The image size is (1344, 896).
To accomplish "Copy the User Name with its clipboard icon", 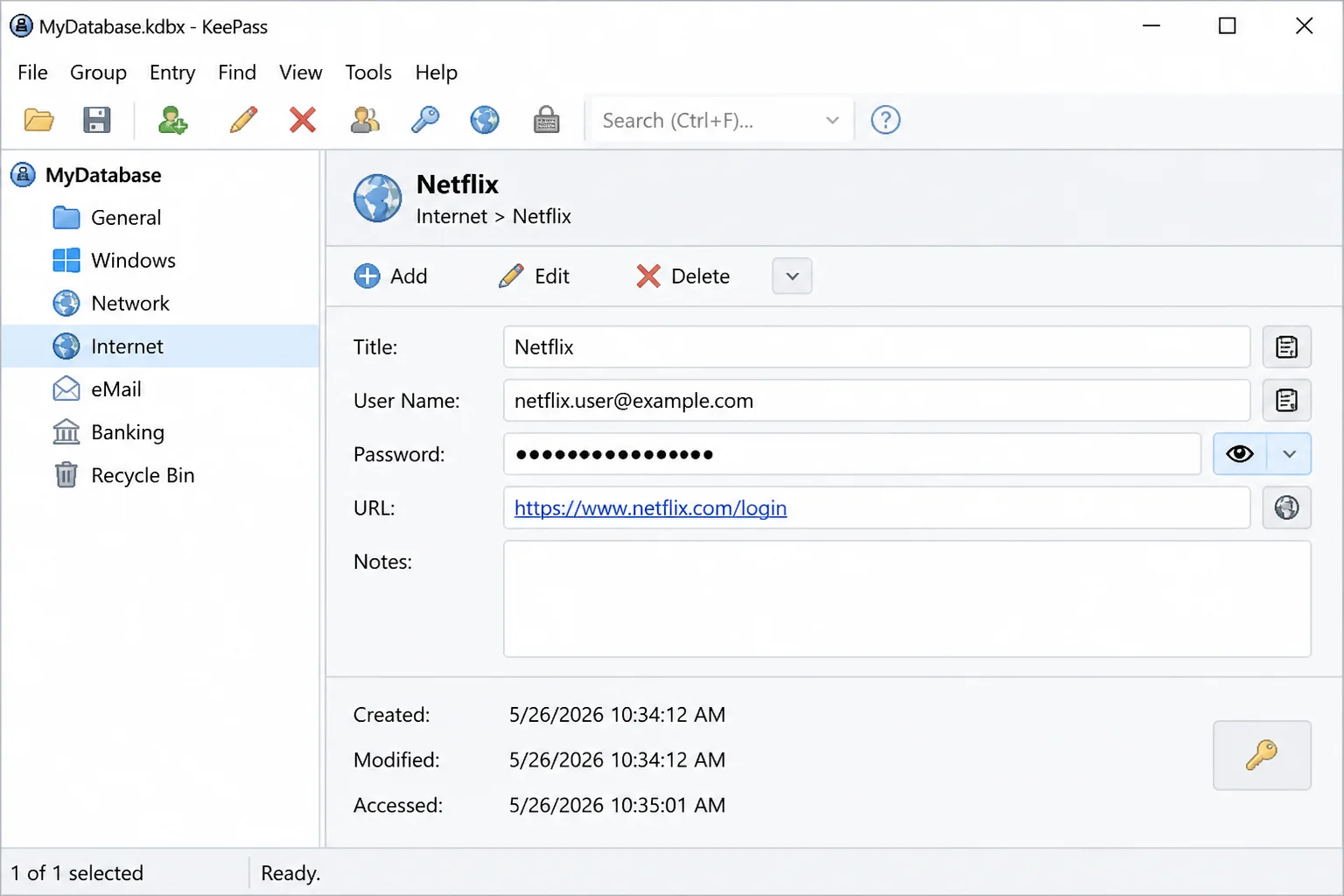I will pos(1286,401).
